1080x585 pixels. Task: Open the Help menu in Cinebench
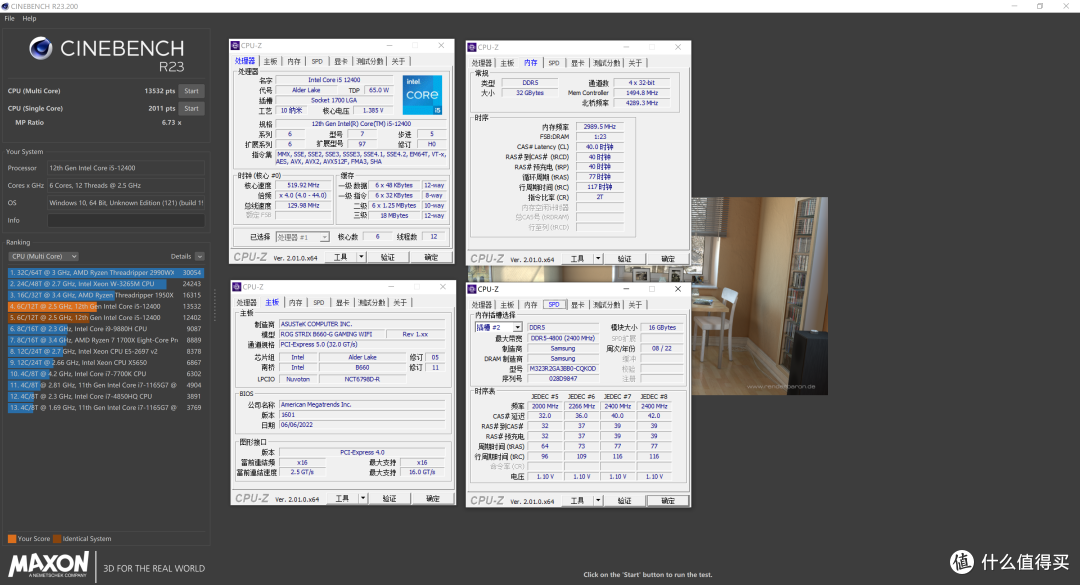pos(29,19)
